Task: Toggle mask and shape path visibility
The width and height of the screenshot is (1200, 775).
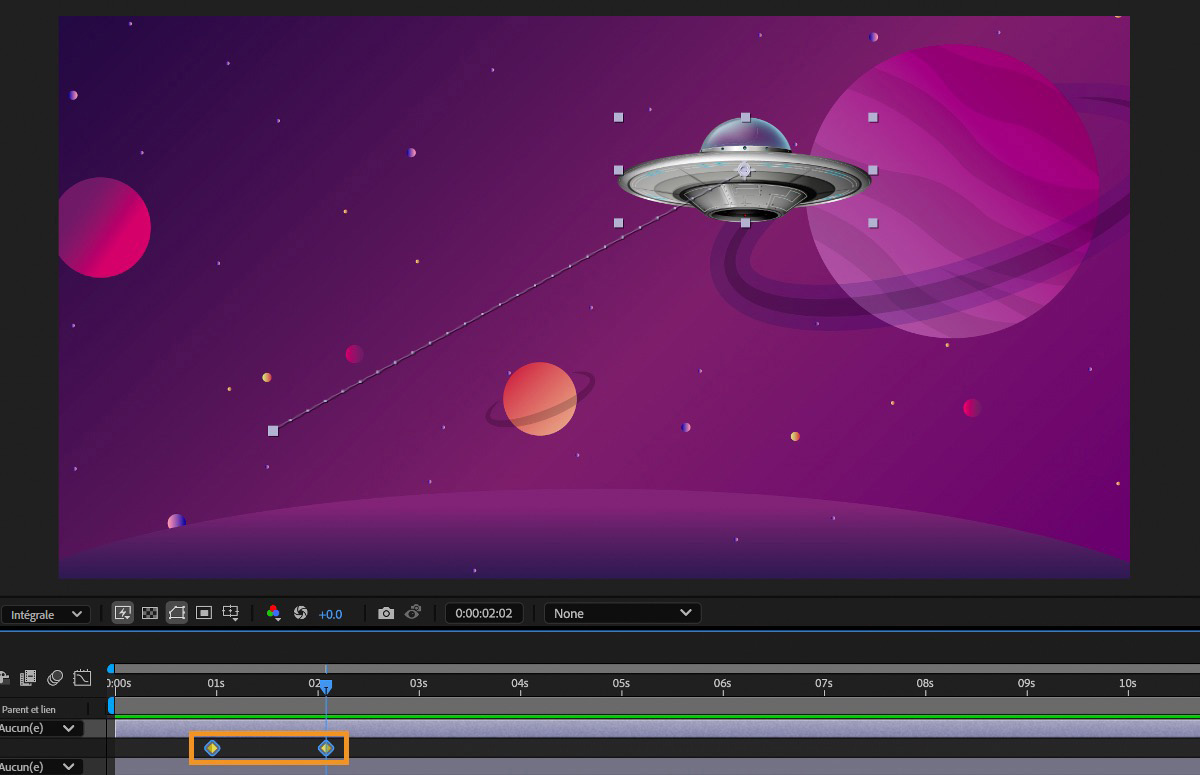Action: (177, 613)
